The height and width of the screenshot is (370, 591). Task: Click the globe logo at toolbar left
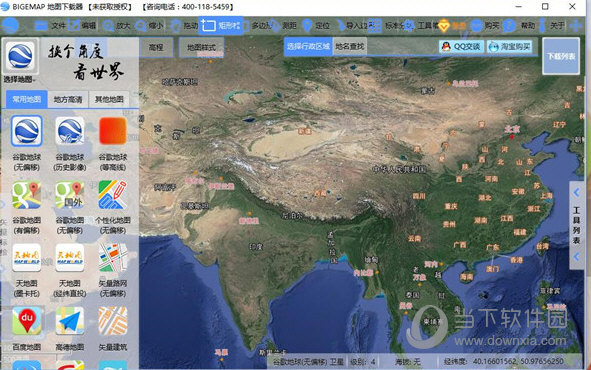pyautogui.click(x=11, y=26)
